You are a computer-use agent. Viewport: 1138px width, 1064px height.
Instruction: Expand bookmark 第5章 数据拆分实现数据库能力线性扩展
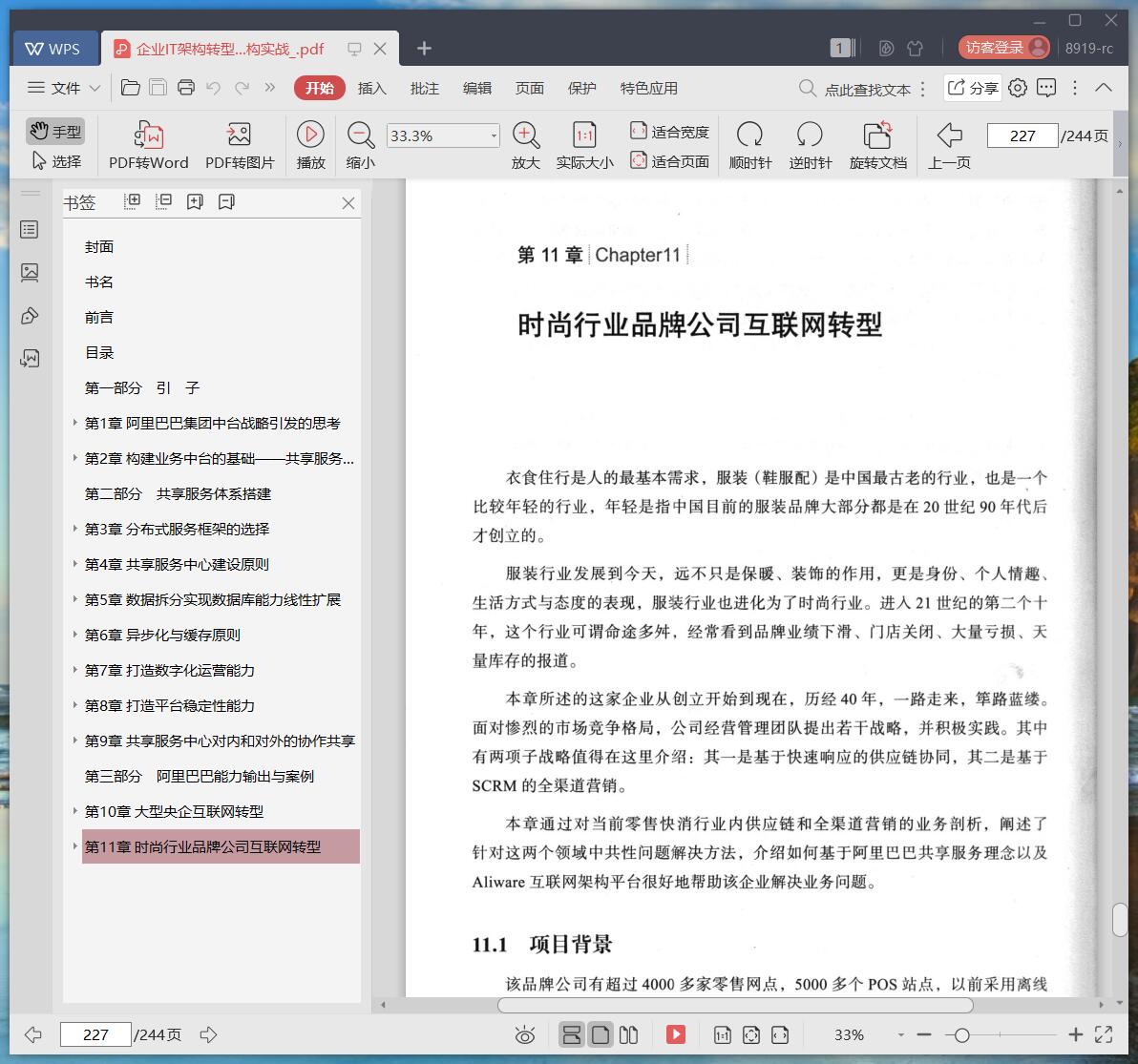coord(74,598)
